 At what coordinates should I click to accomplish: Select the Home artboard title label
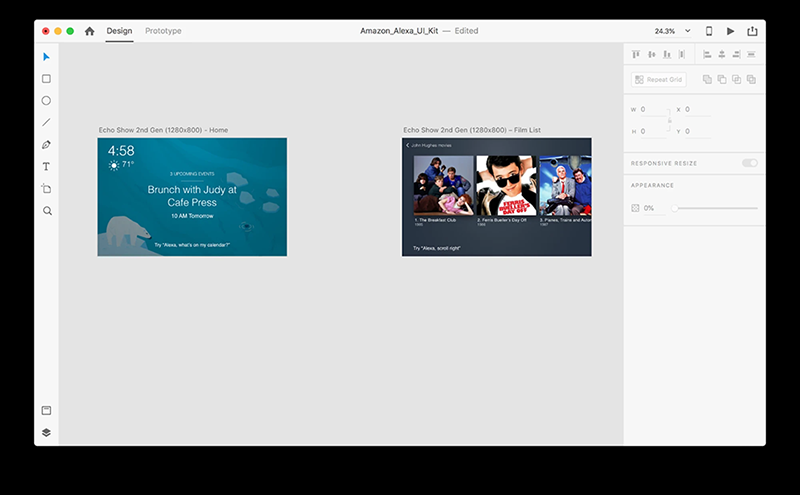pos(163,130)
